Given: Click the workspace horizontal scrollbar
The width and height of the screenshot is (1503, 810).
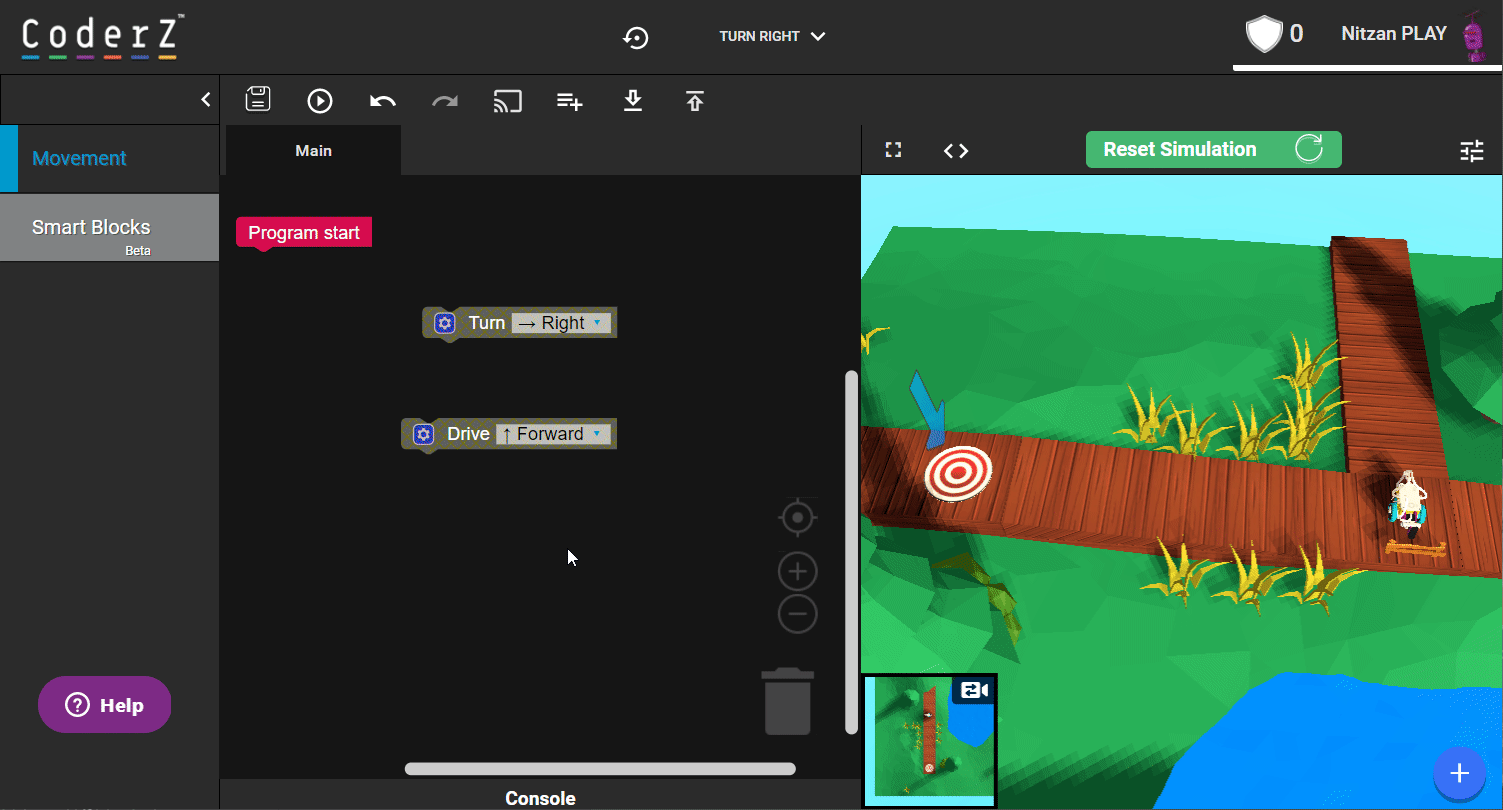Looking at the screenshot, I should point(600,769).
